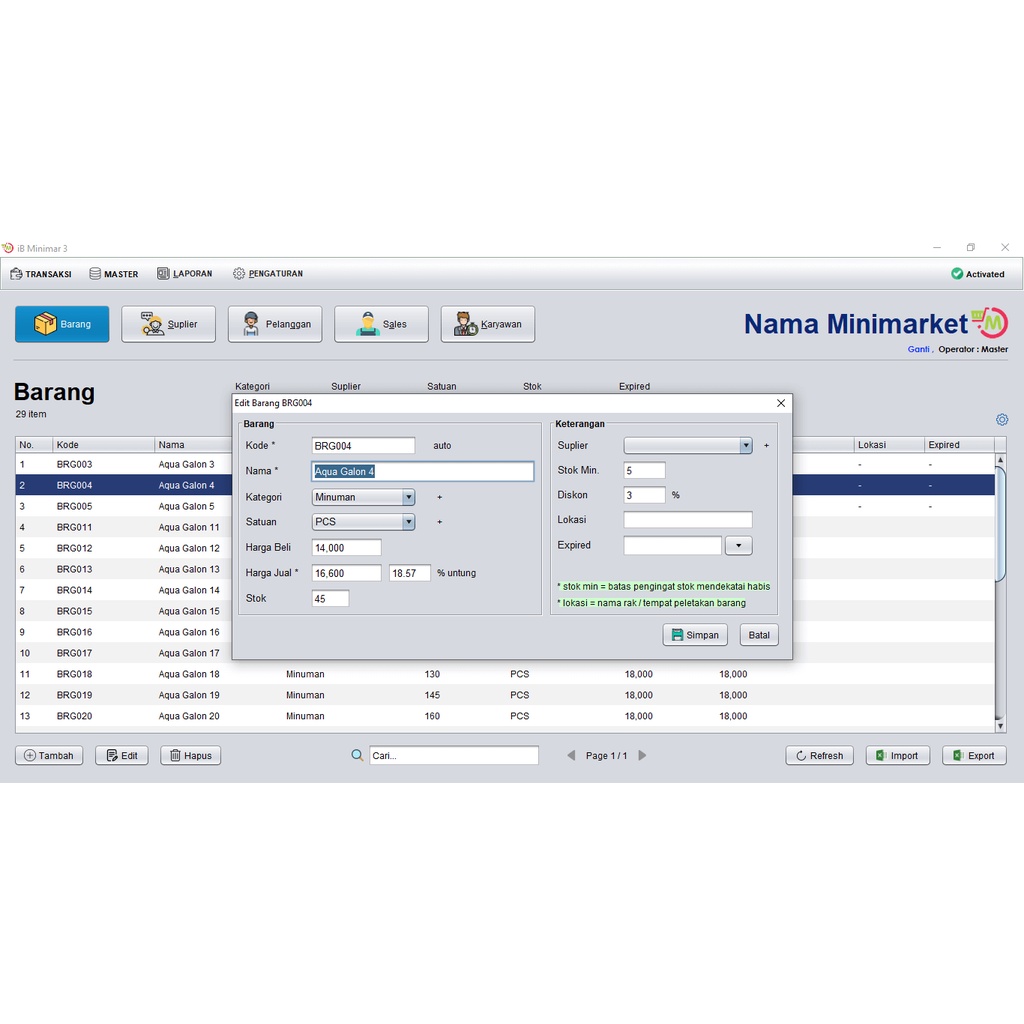The width and height of the screenshot is (1024, 1024).
Task: Open the Karyawan section
Action: [488, 324]
